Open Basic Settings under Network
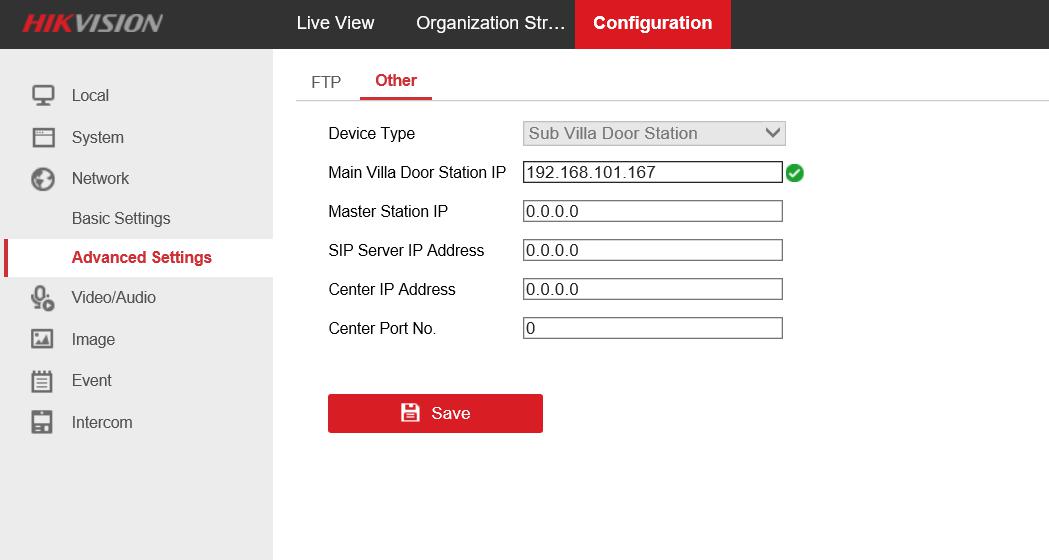 121,218
